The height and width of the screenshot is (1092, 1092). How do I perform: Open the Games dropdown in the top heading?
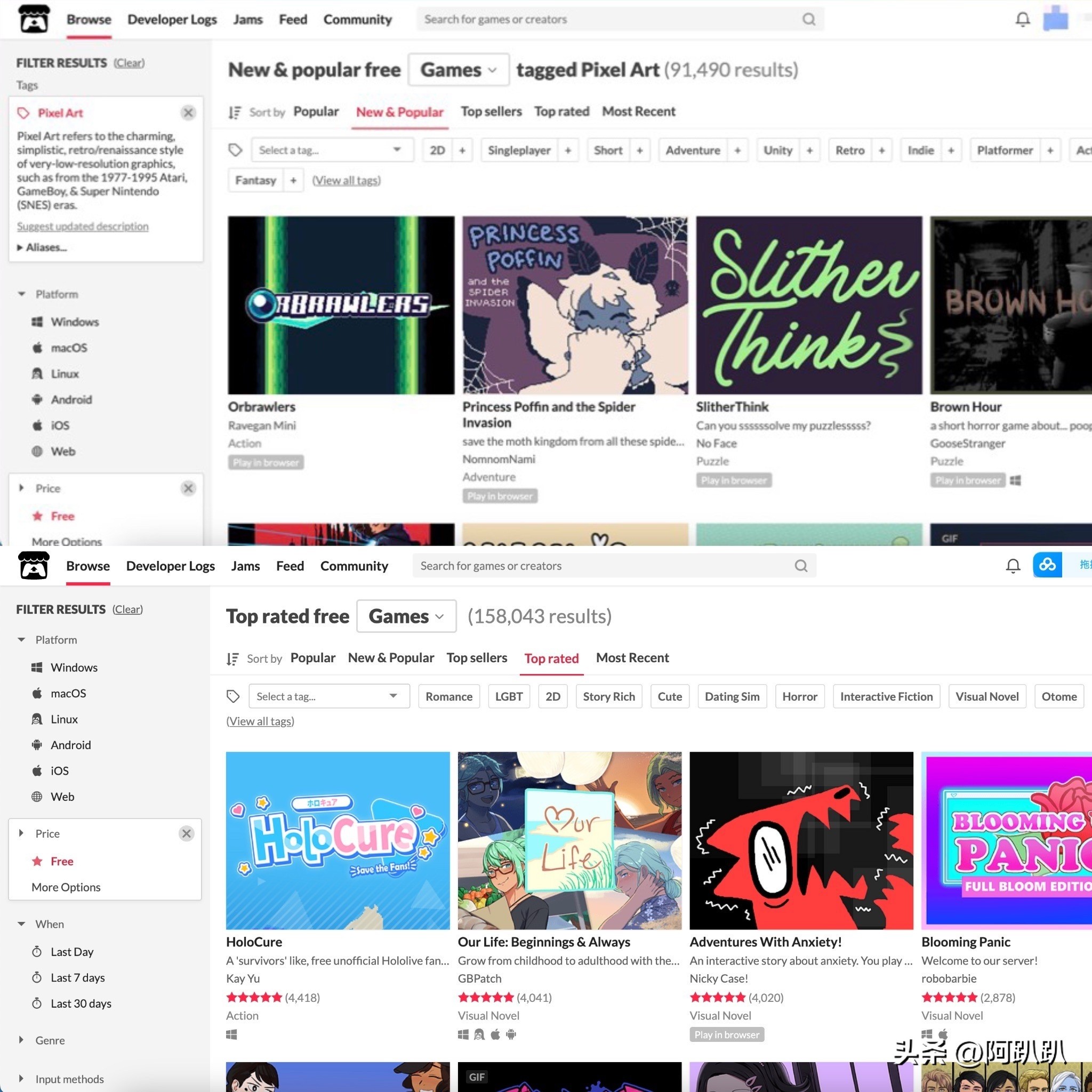pyautogui.click(x=459, y=69)
